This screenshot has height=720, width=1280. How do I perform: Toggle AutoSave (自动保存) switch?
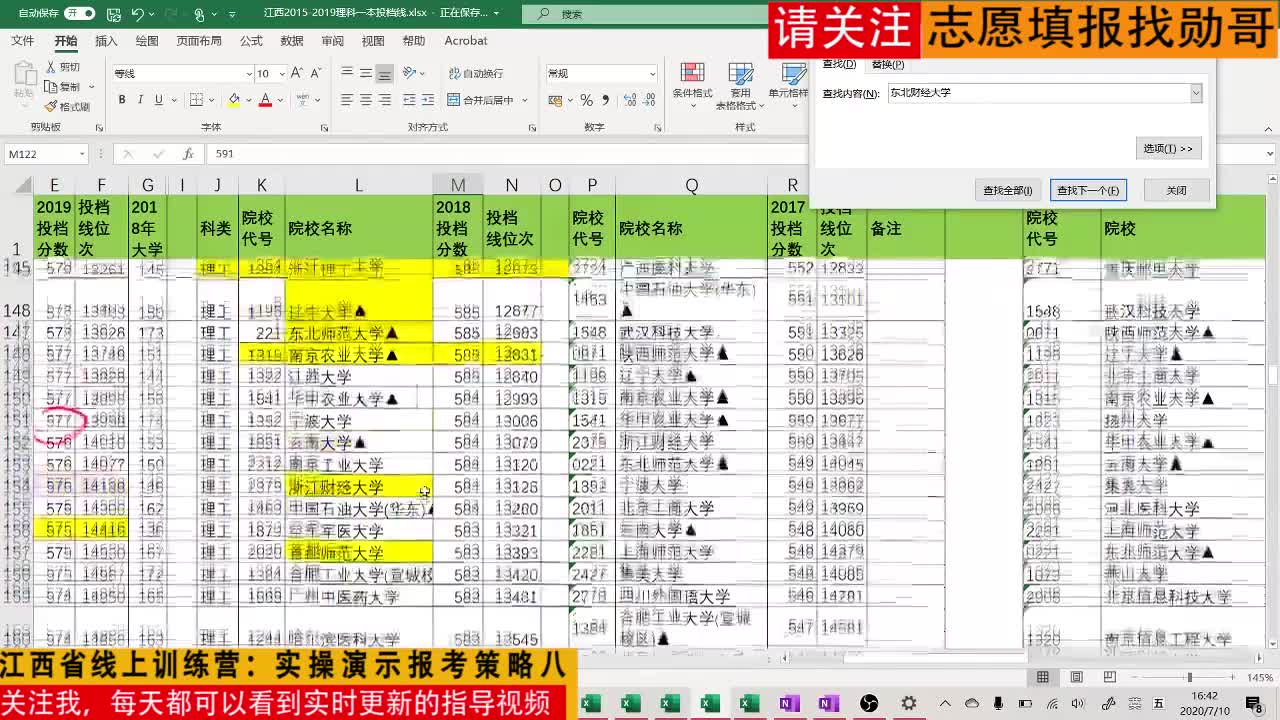[79, 14]
